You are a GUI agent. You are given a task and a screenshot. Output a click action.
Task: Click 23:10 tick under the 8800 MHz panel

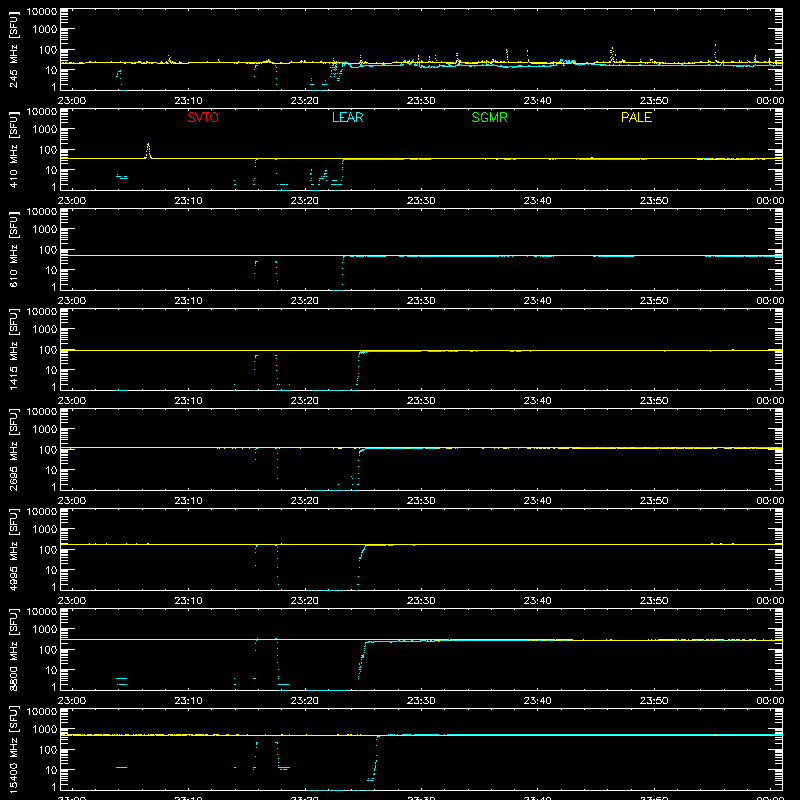tap(188, 701)
